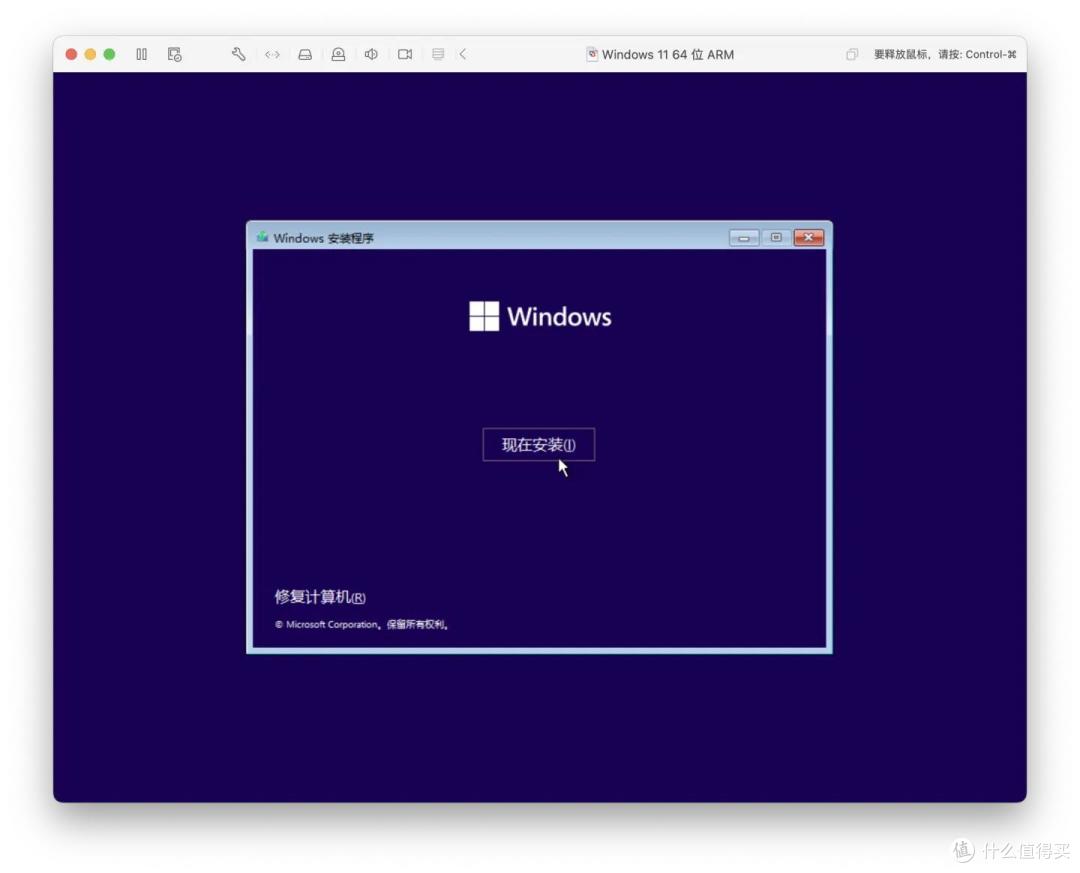This screenshot has width=1080, height=873.
Task: Click the network adapter arrows icon
Action: 272,54
